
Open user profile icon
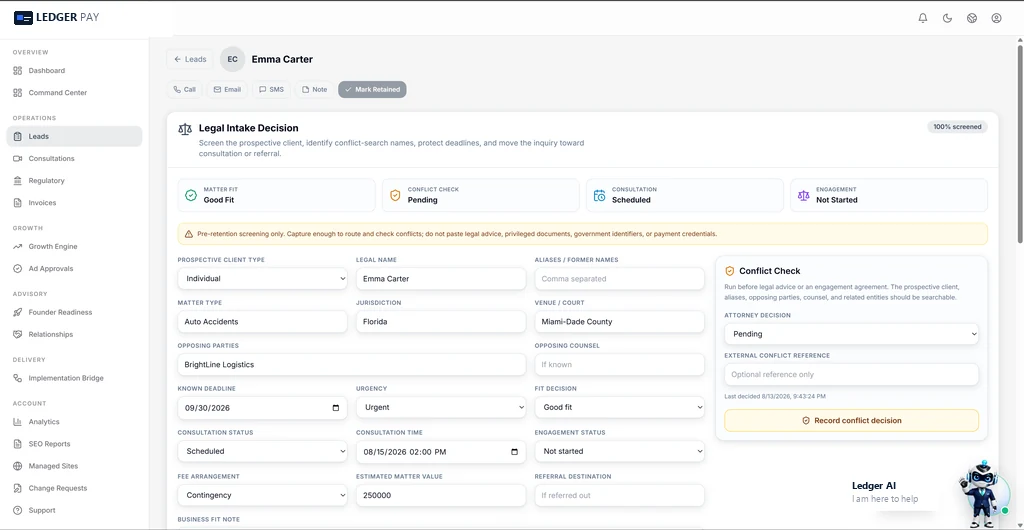coord(996,18)
